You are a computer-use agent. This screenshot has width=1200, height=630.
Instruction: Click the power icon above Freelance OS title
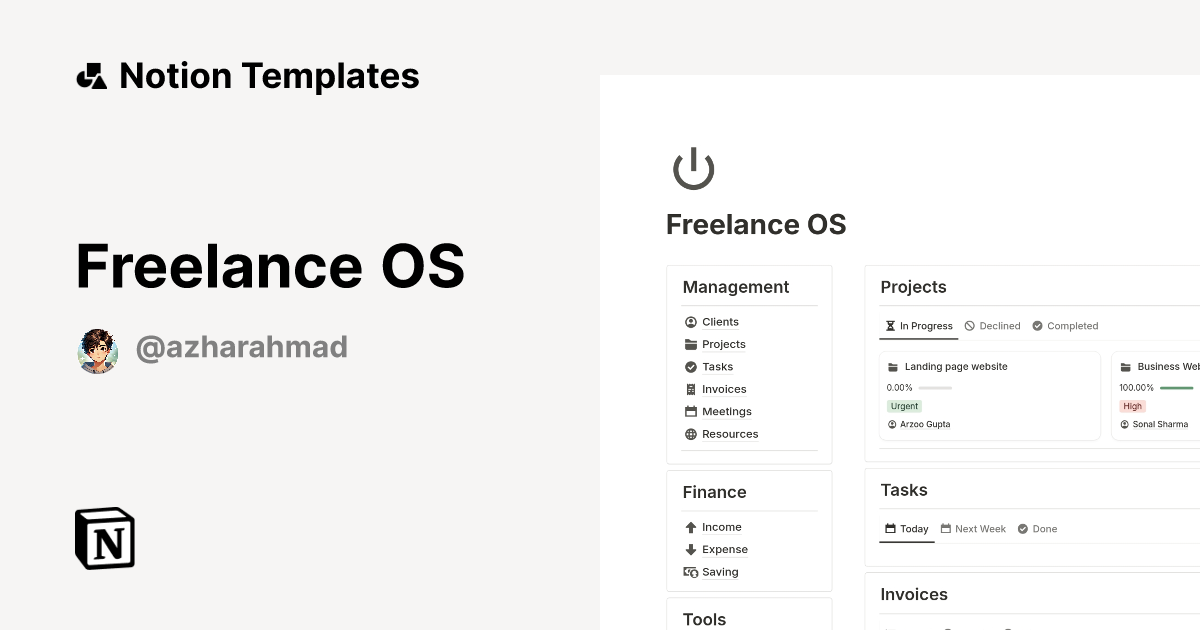[694, 168]
